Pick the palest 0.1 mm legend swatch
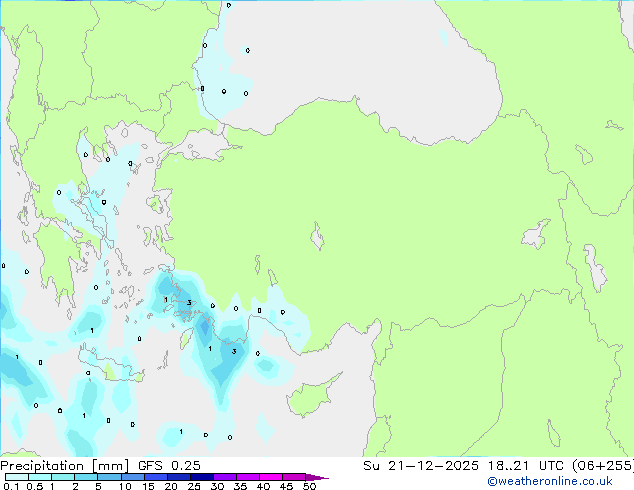This screenshot has height=490, width=634. (x=15, y=477)
